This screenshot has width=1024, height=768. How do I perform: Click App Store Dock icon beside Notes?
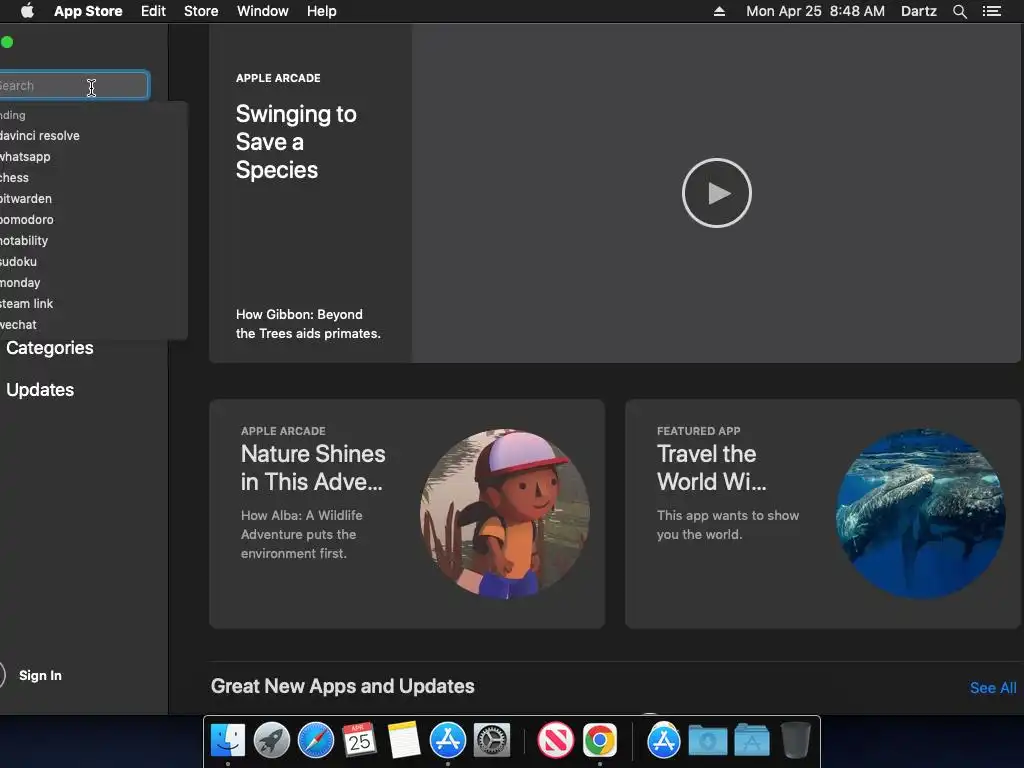[447, 740]
